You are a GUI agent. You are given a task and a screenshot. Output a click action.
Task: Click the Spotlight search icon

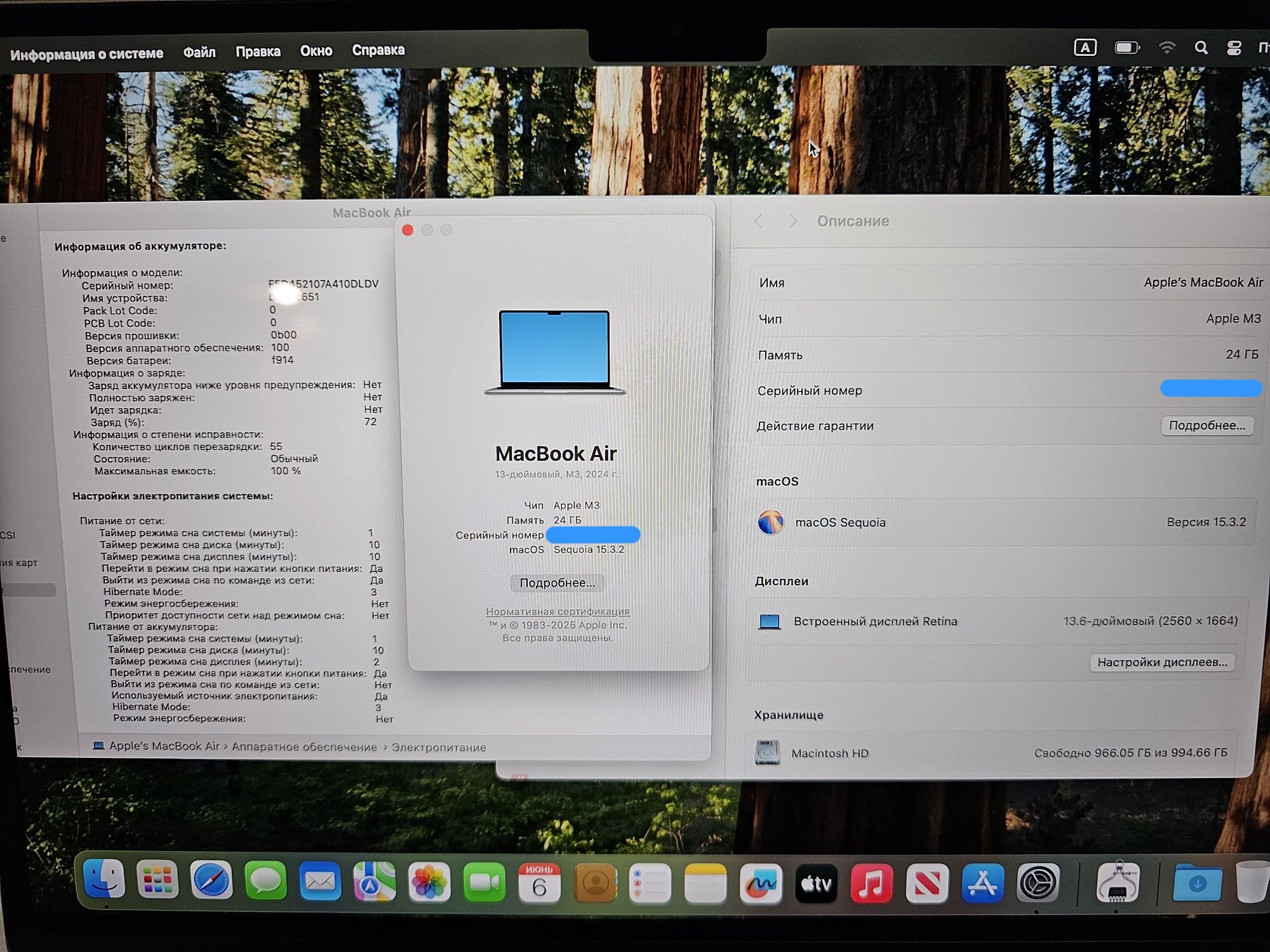click(x=1201, y=48)
